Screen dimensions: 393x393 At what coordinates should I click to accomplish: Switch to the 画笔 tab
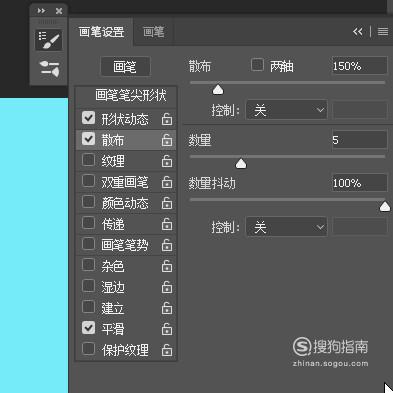pyautogui.click(x=154, y=32)
